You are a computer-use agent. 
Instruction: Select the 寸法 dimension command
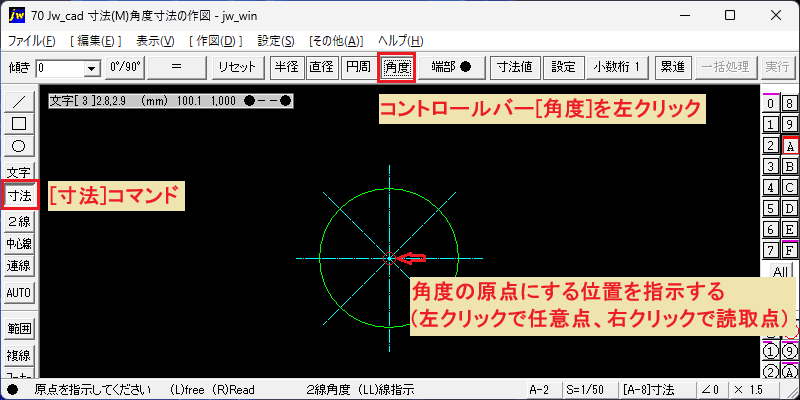(19, 195)
